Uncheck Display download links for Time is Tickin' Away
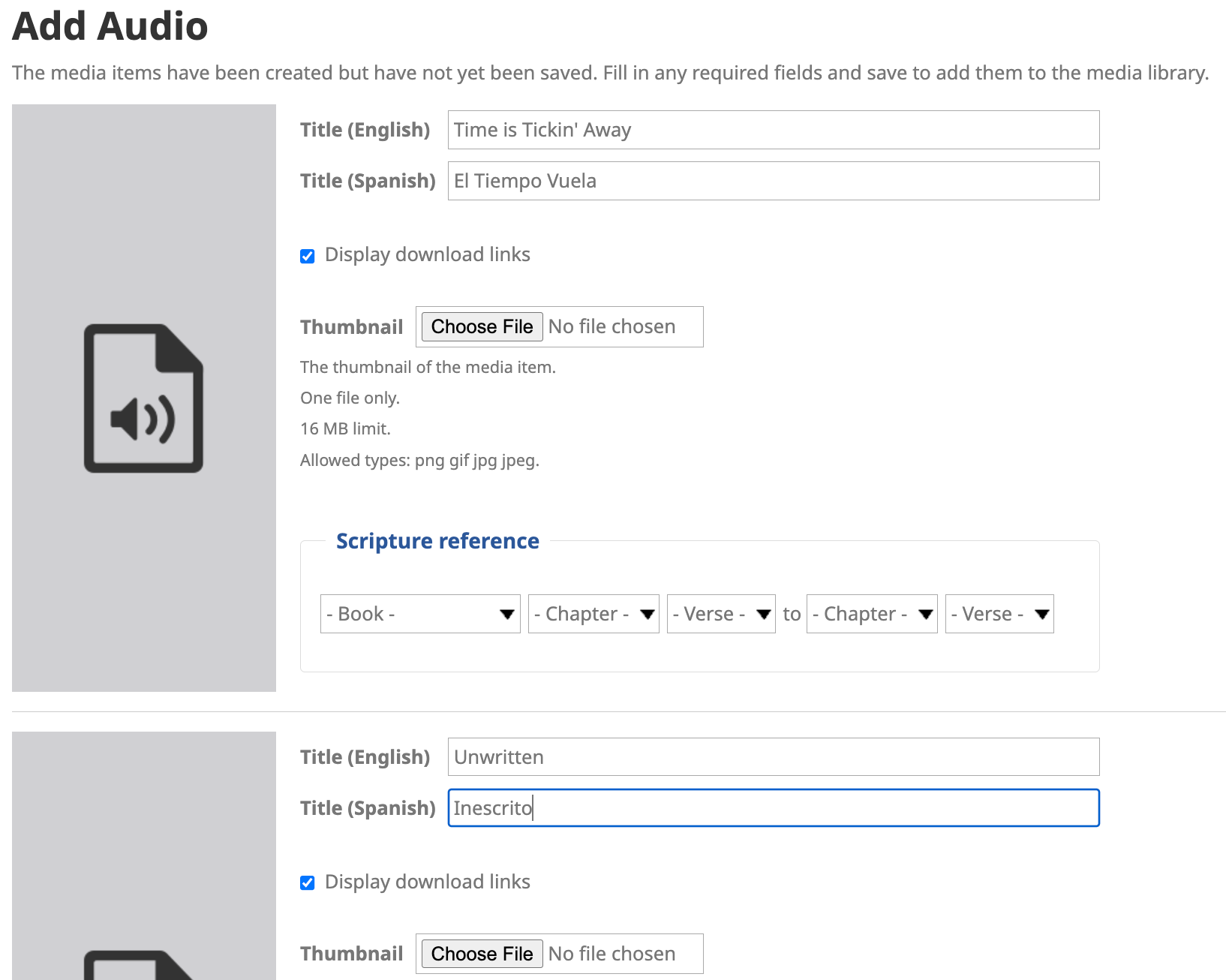The height and width of the screenshot is (980, 1226). pyautogui.click(x=308, y=257)
